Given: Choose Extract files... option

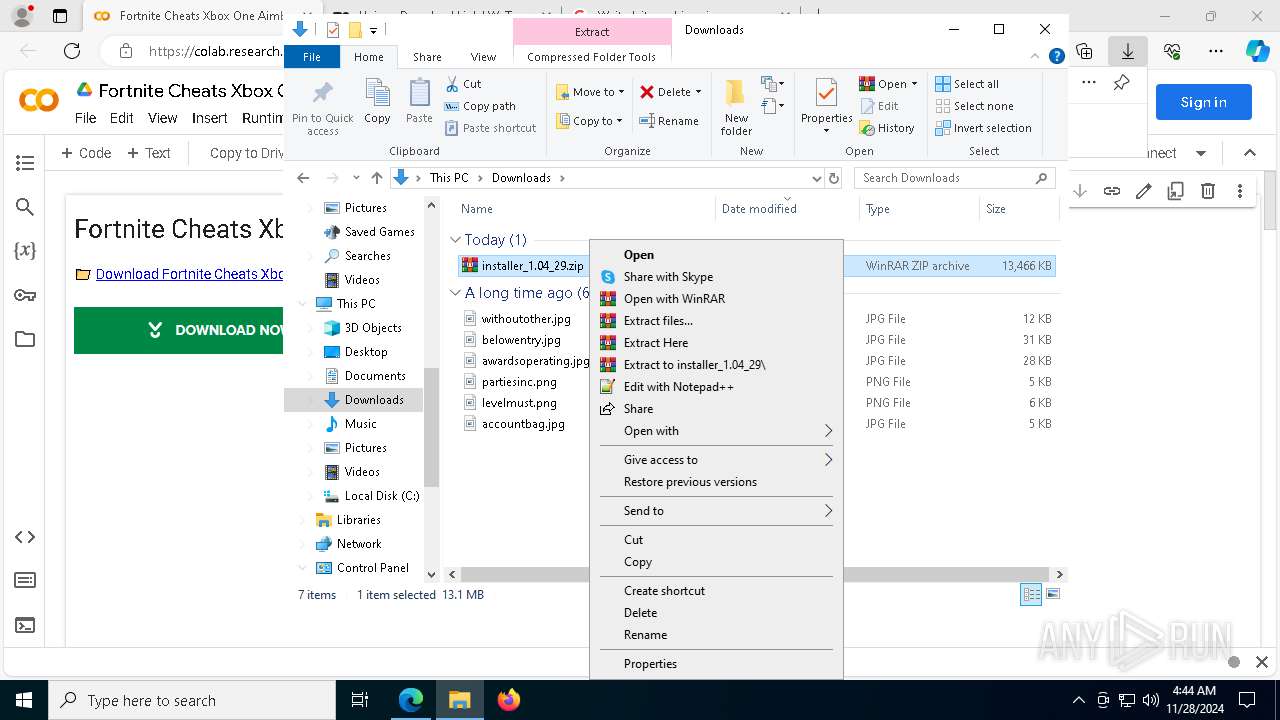Looking at the screenshot, I should click(x=716, y=321).
